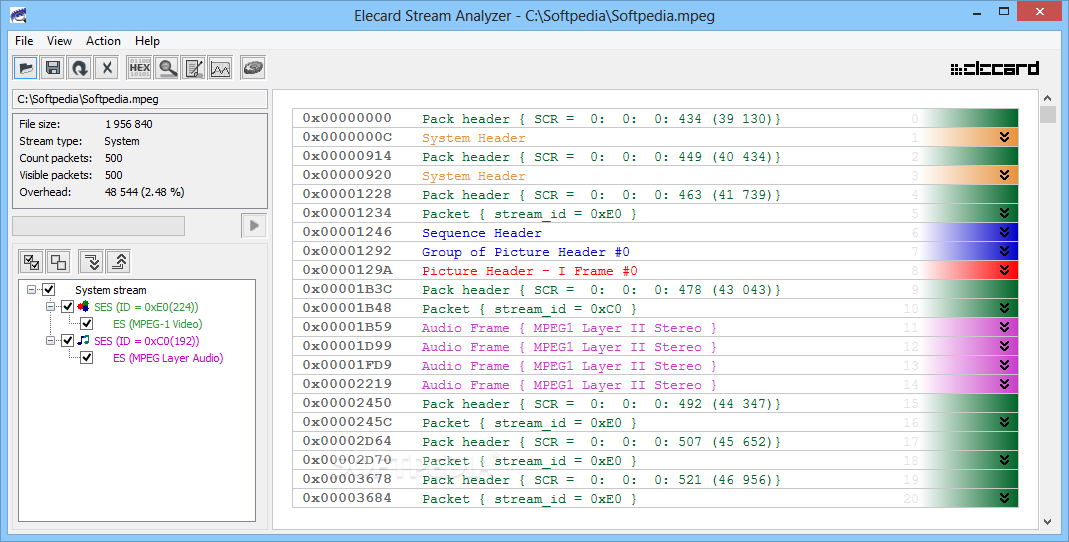Close the file with the X toolbar icon

tap(106, 67)
